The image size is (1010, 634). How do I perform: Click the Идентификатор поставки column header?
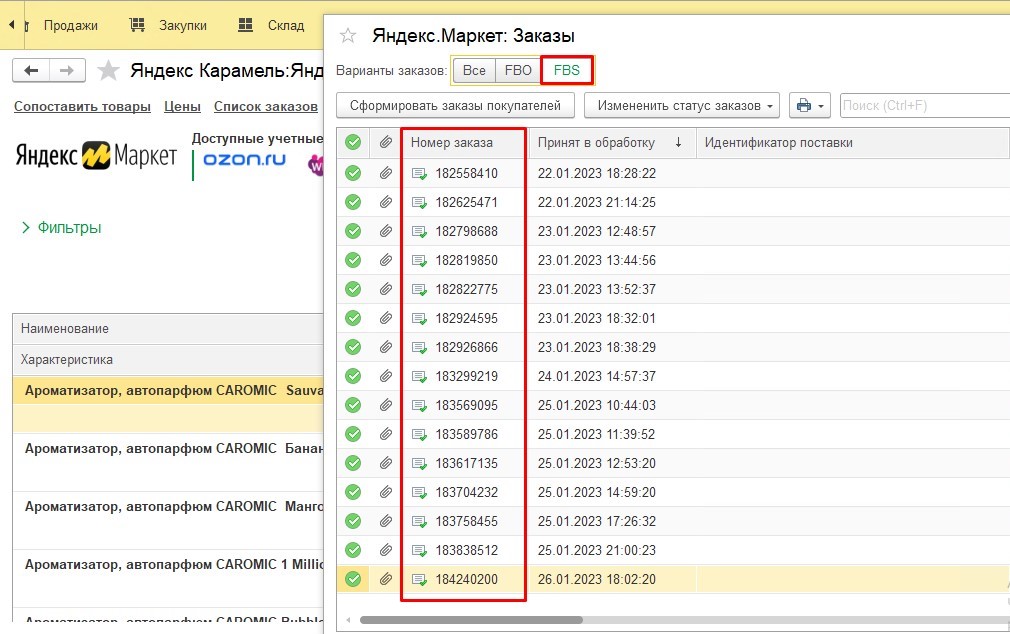pos(853,142)
